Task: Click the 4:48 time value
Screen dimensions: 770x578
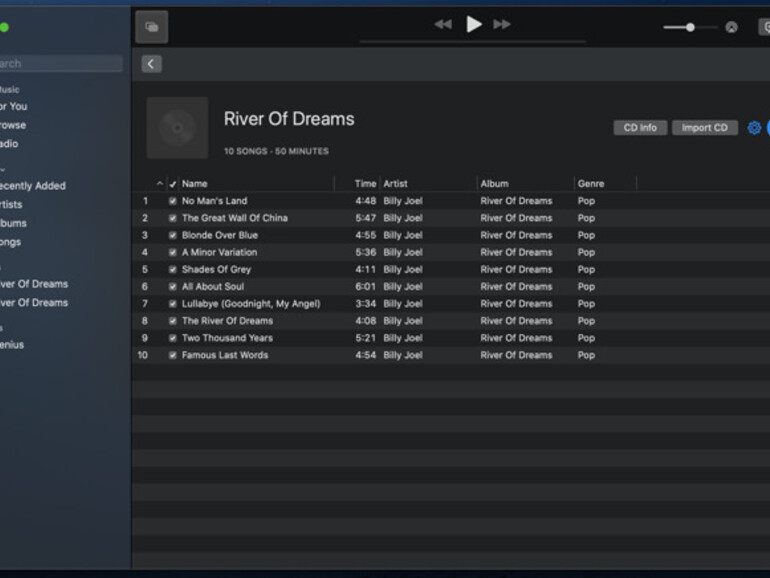Action: click(x=366, y=201)
